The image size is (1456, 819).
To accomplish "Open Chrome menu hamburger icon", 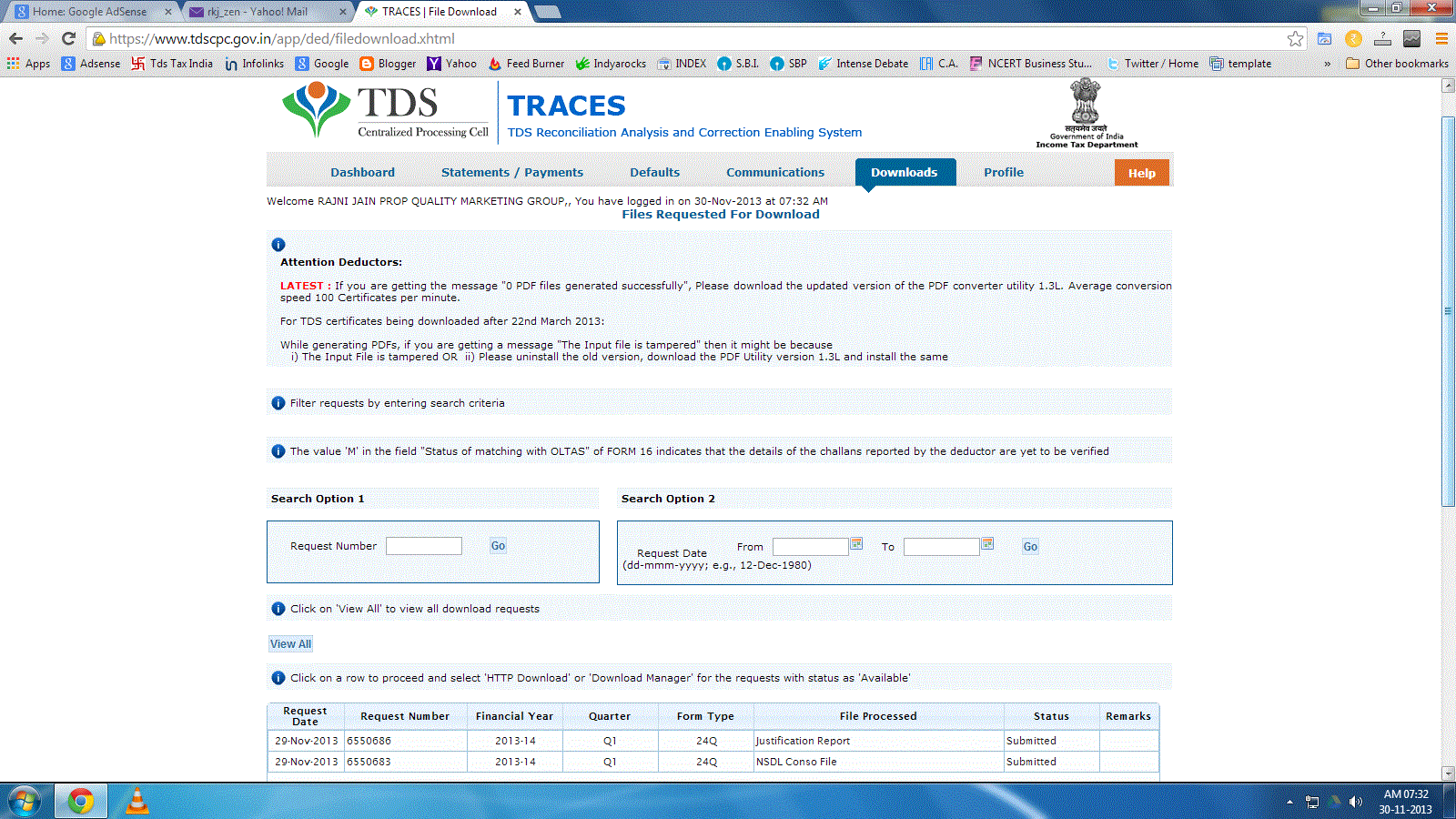I will pos(1441,38).
